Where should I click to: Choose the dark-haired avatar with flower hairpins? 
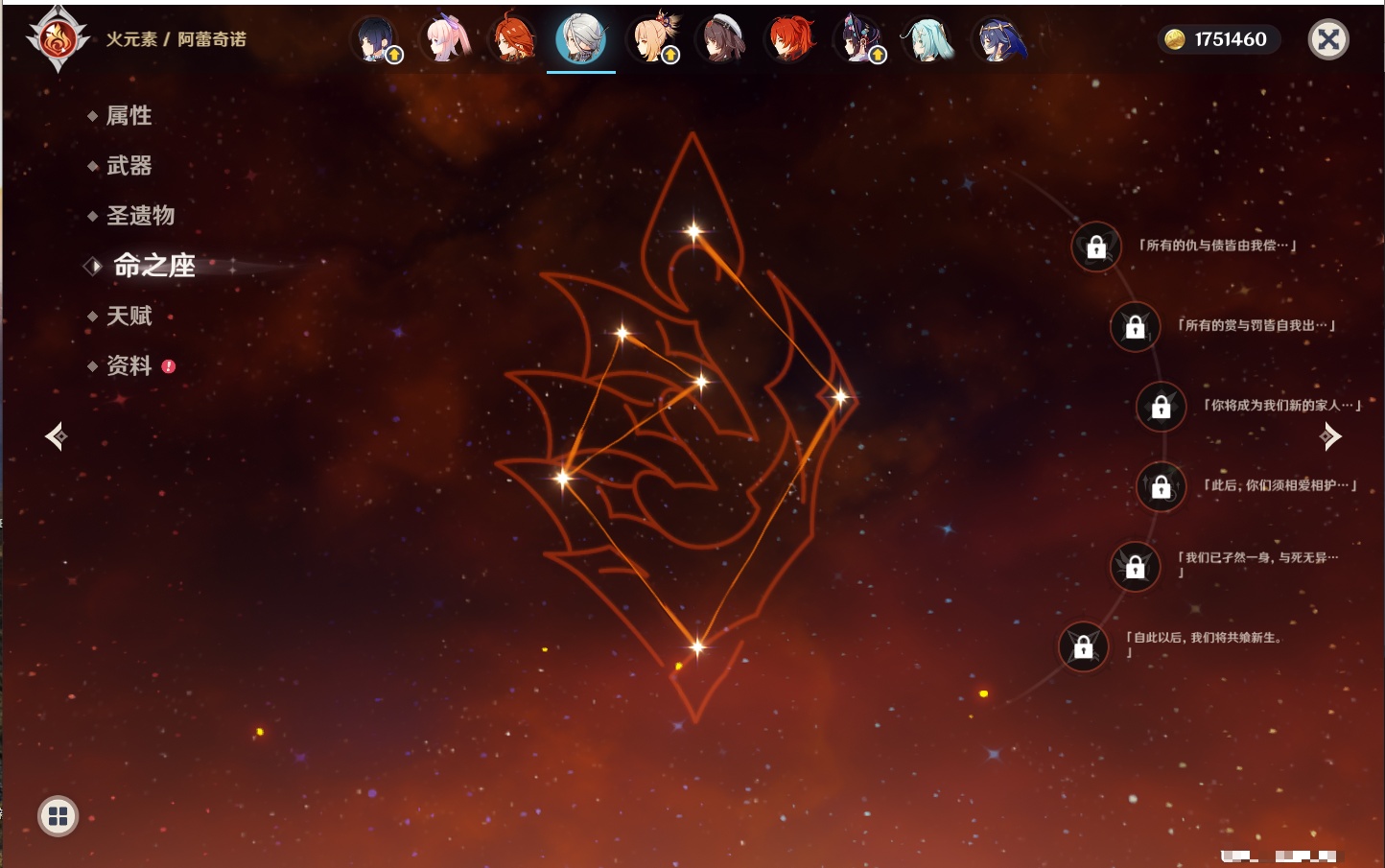[858, 39]
